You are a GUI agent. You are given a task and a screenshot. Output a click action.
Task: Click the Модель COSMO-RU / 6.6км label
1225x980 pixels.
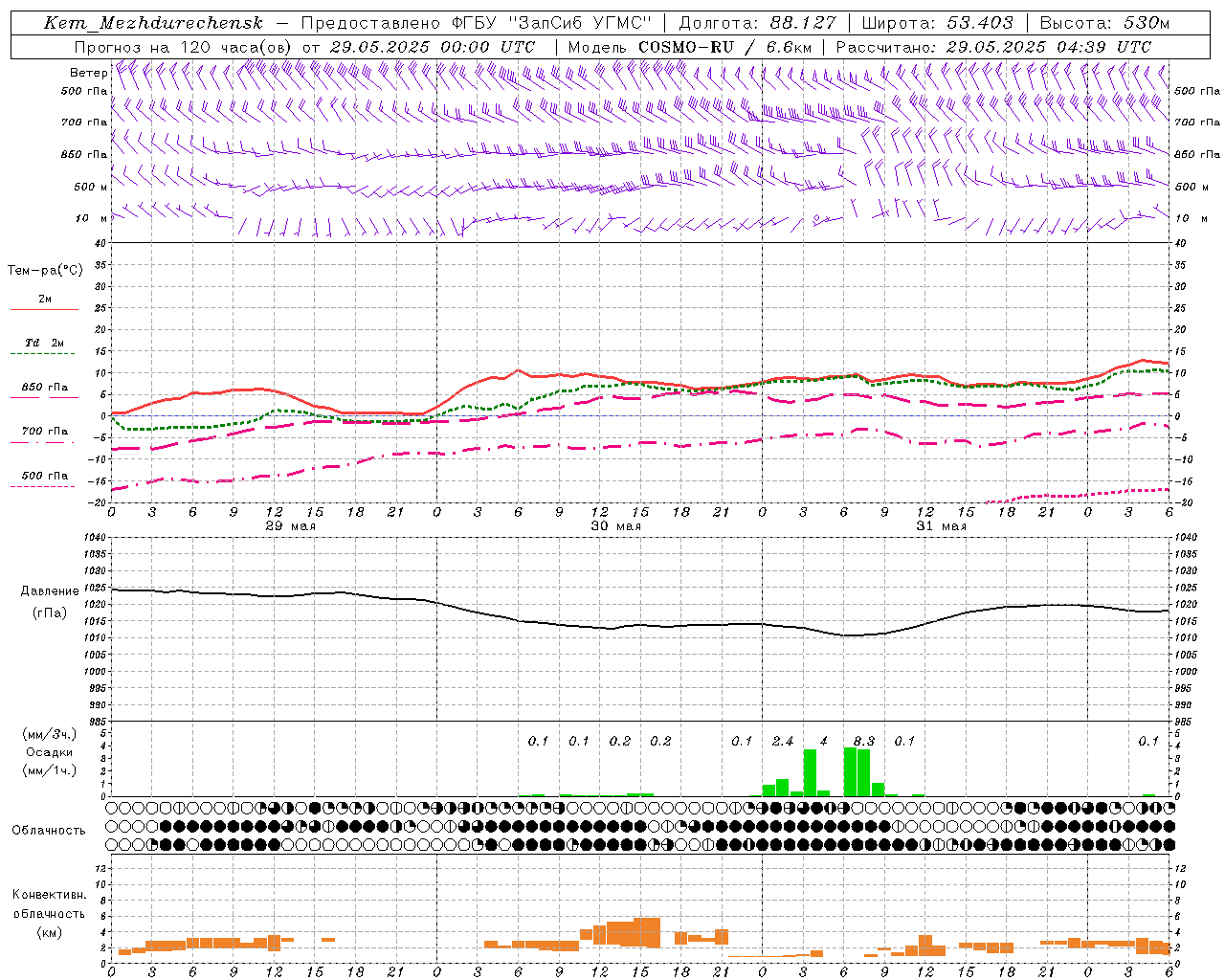(x=689, y=47)
